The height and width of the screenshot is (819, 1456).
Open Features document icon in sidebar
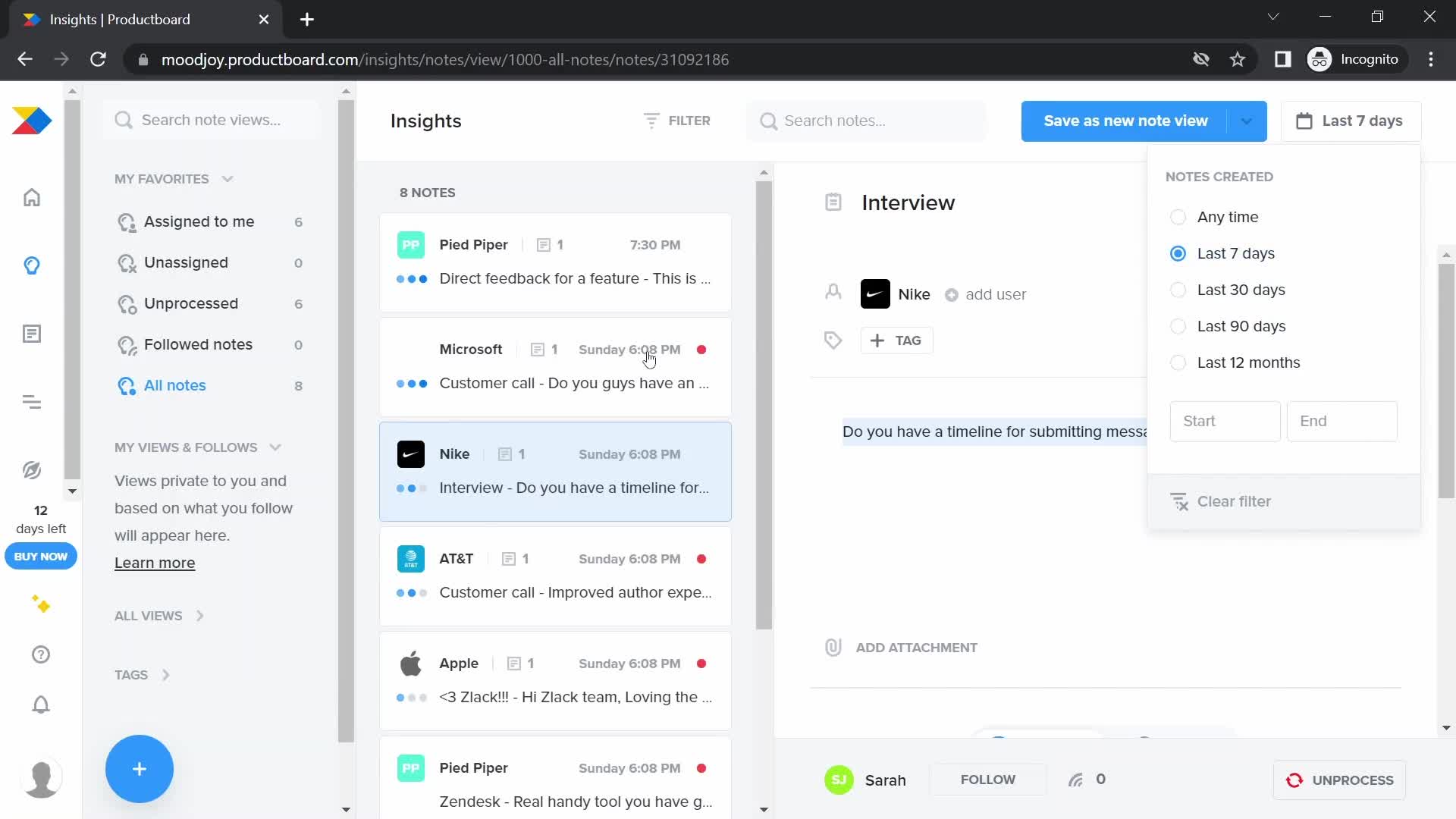[x=32, y=334]
